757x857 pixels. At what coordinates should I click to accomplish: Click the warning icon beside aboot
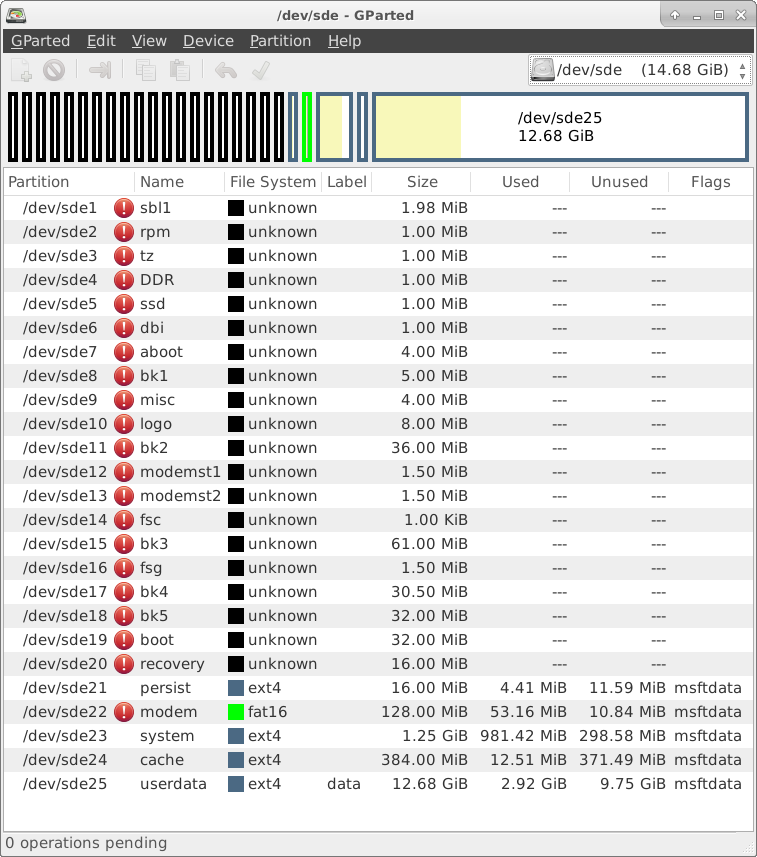tap(124, 352)
